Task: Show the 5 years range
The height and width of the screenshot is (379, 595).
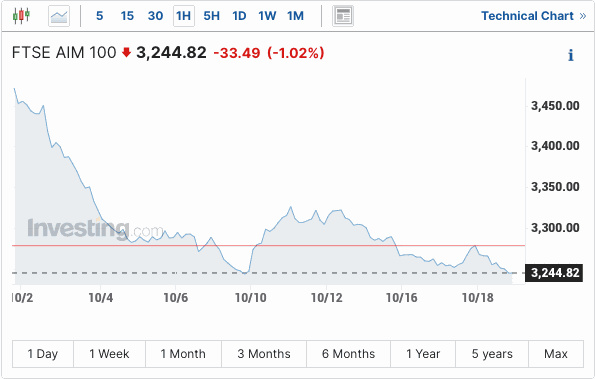Action: tap(492, 354)
